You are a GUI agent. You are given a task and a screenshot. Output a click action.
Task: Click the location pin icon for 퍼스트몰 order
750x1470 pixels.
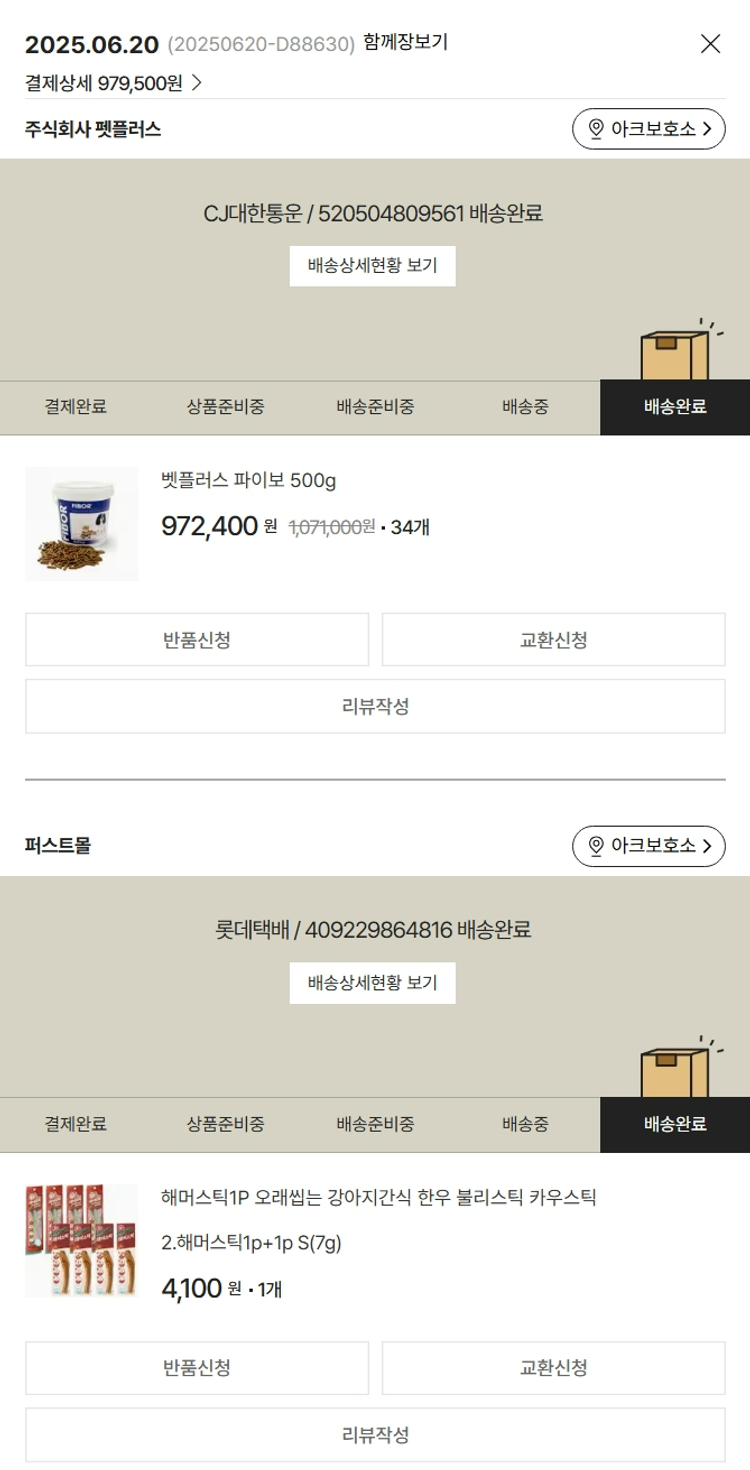(596, 846)
